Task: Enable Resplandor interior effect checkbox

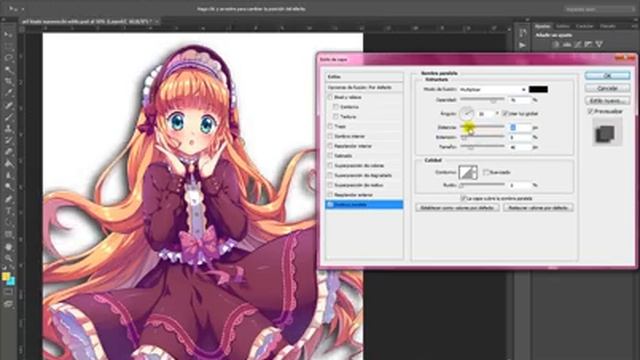Action: pos(330,146)
